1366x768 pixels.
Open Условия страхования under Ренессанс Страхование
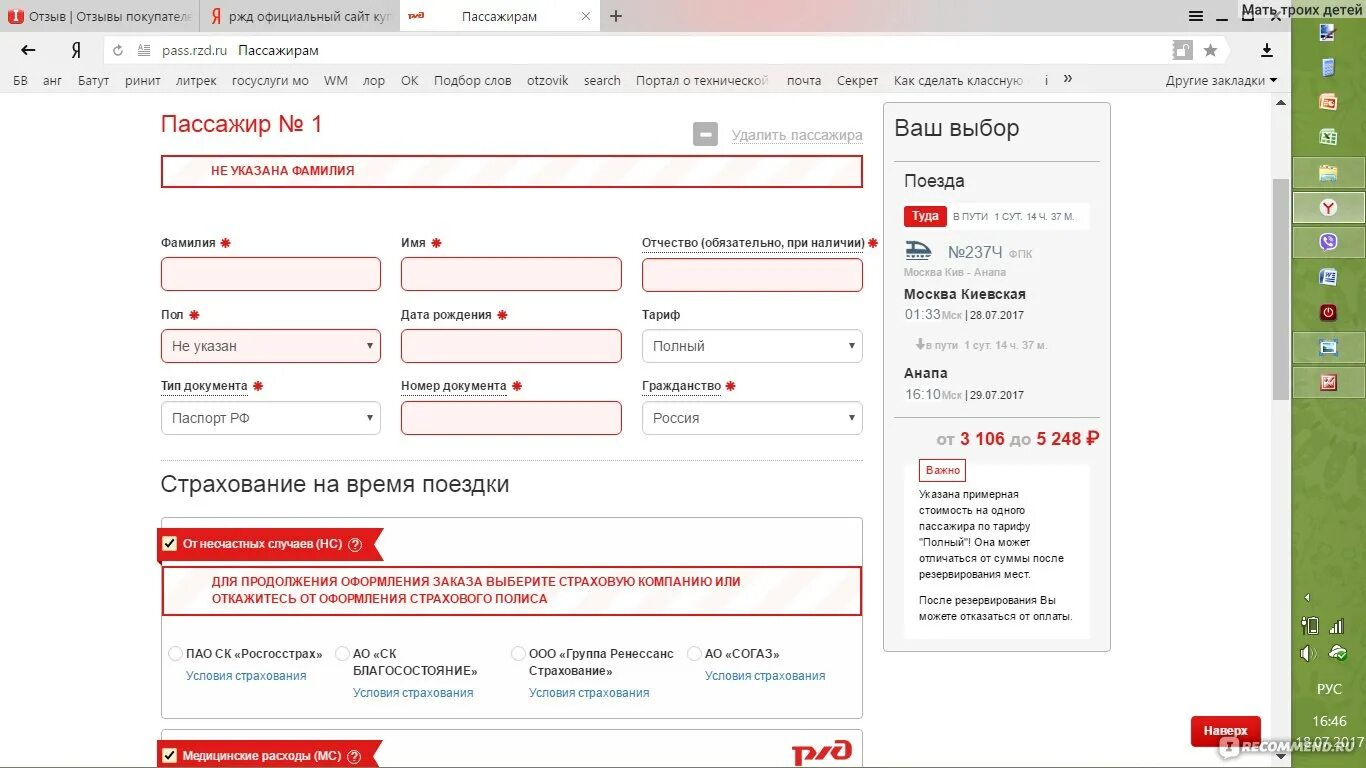click(x=589, y=693)
